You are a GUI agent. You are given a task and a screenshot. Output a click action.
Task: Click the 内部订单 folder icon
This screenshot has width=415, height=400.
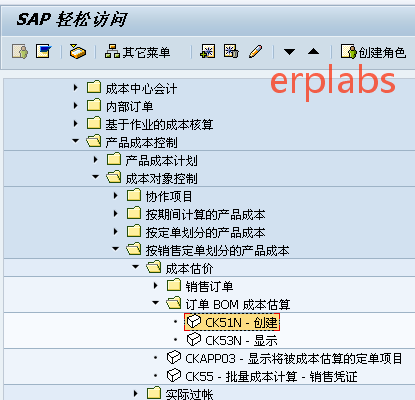(94, 105)
